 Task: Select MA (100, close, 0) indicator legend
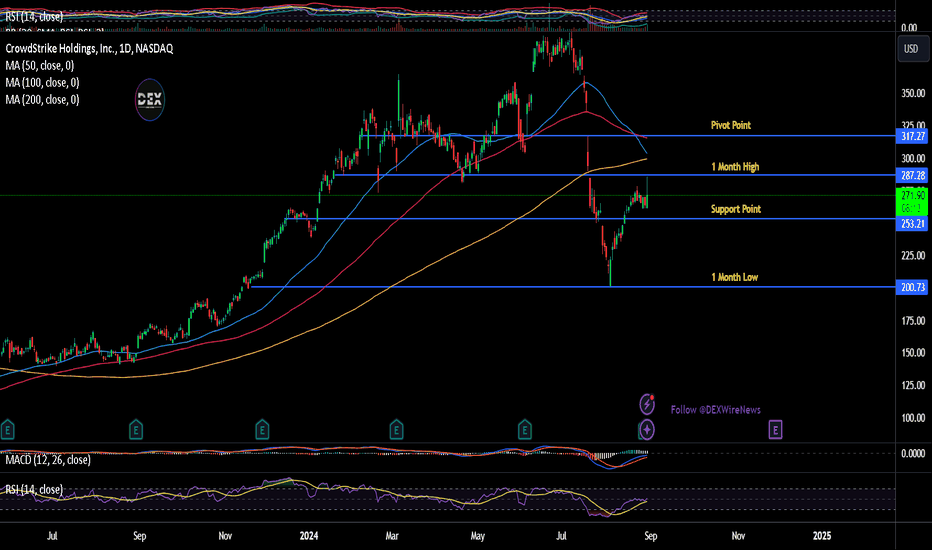click(x=42, y=83)
